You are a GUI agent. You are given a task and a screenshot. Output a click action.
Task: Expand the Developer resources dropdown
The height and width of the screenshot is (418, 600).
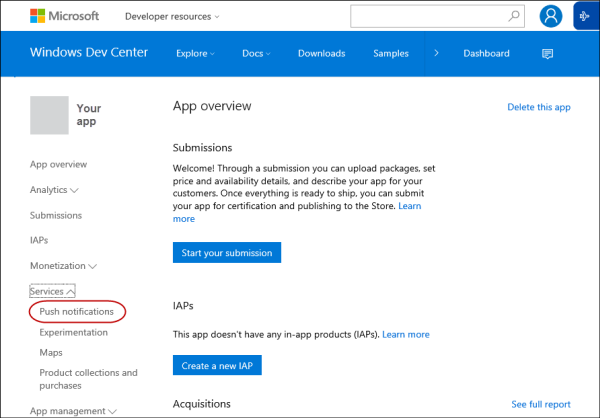172,17
